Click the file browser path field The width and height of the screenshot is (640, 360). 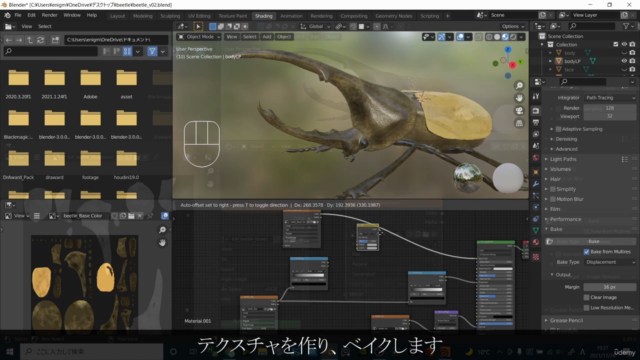pos(116,40)
